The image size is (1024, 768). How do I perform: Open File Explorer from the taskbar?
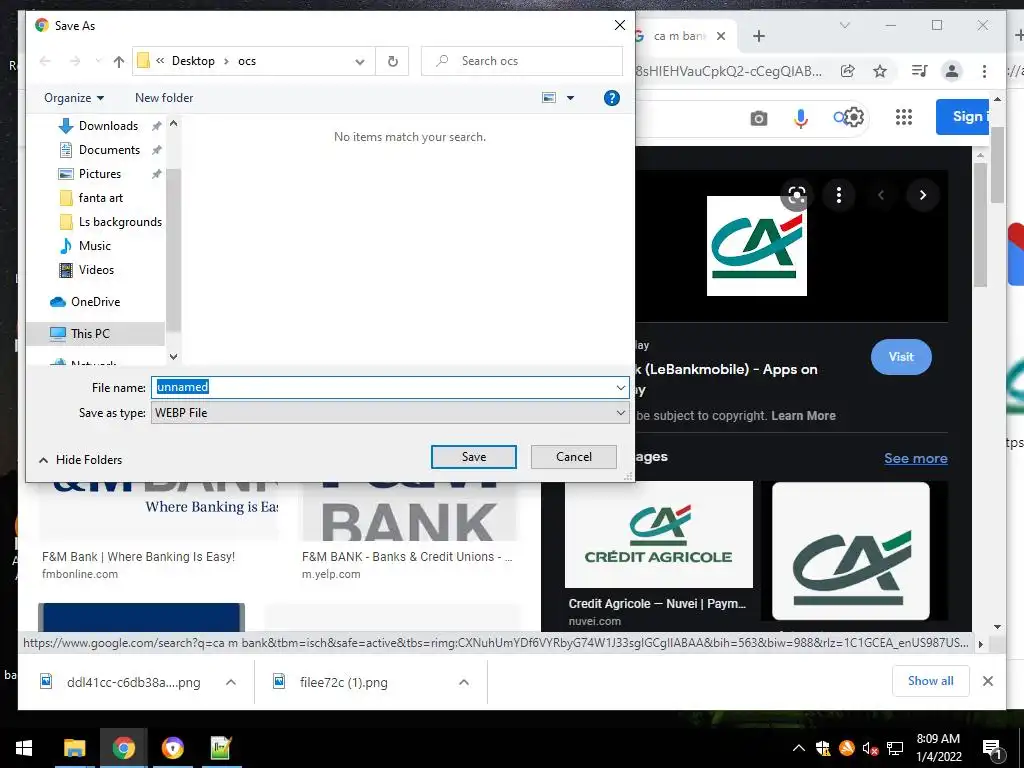74,748
